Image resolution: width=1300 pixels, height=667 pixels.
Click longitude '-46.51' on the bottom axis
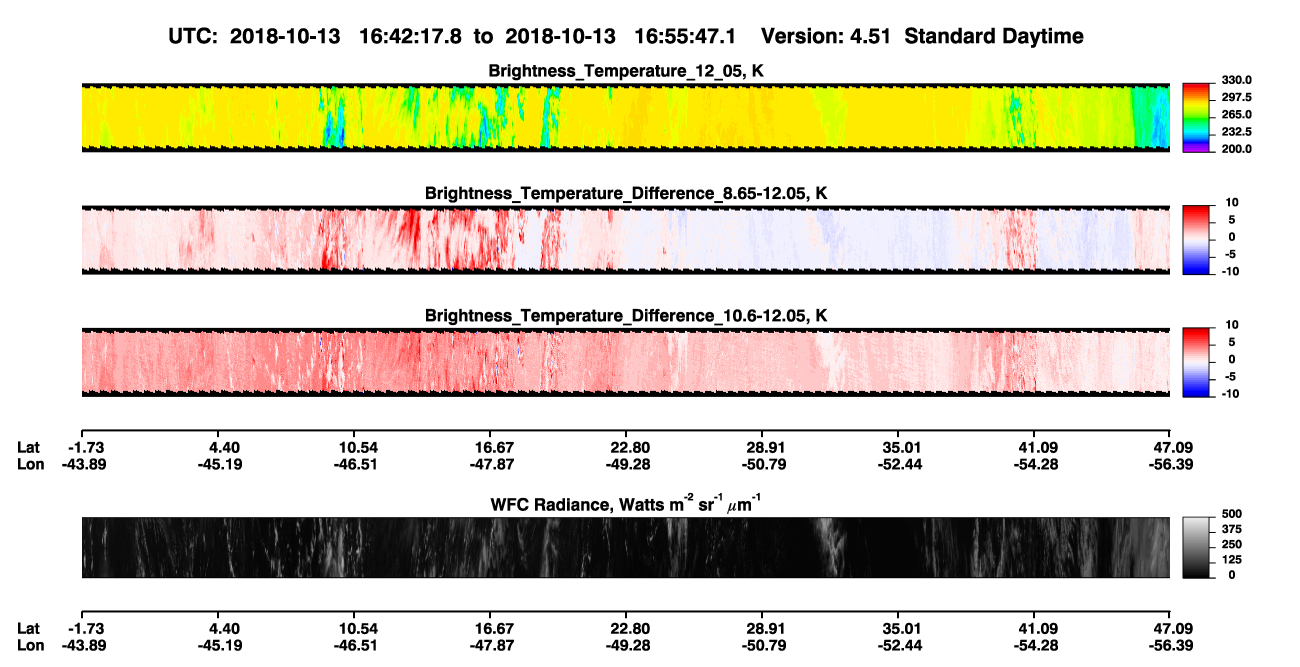[355, 646]
